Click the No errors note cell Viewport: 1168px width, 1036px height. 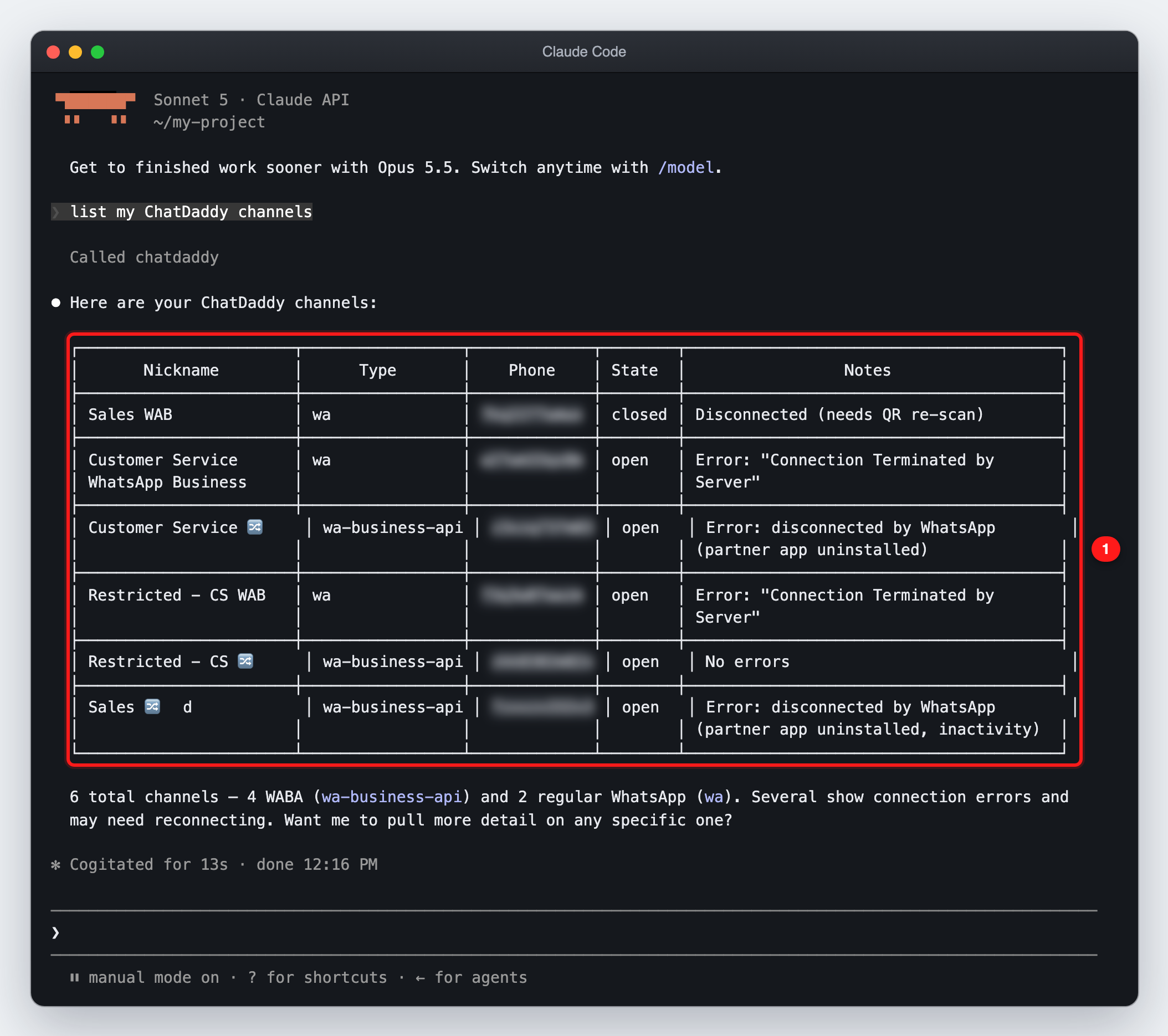747,661
